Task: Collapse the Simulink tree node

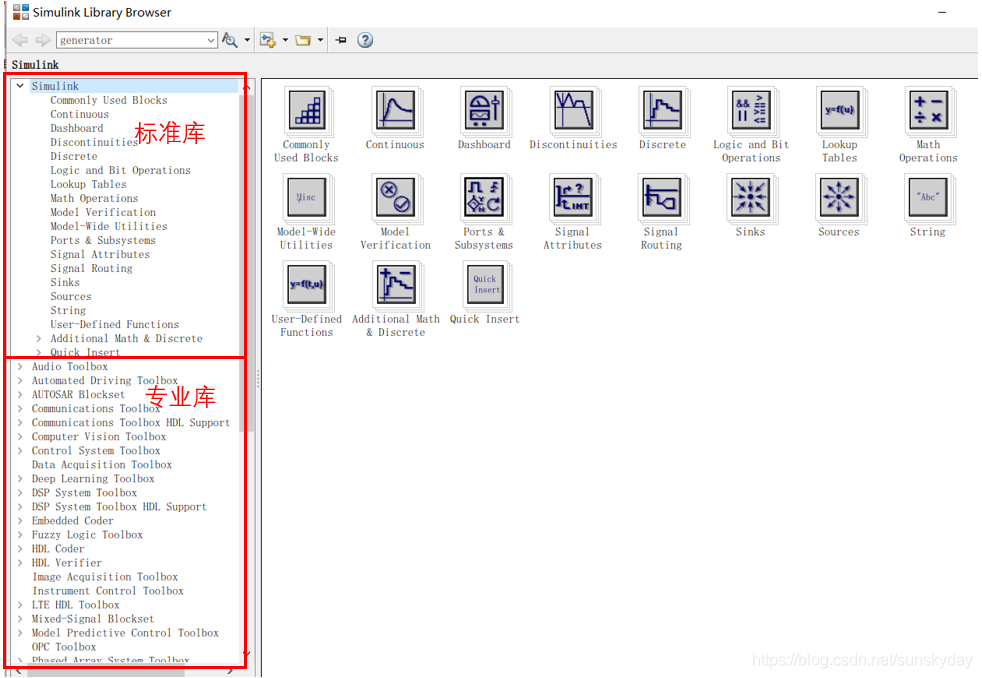Action: pyautogui.click(x=20, y=86)
